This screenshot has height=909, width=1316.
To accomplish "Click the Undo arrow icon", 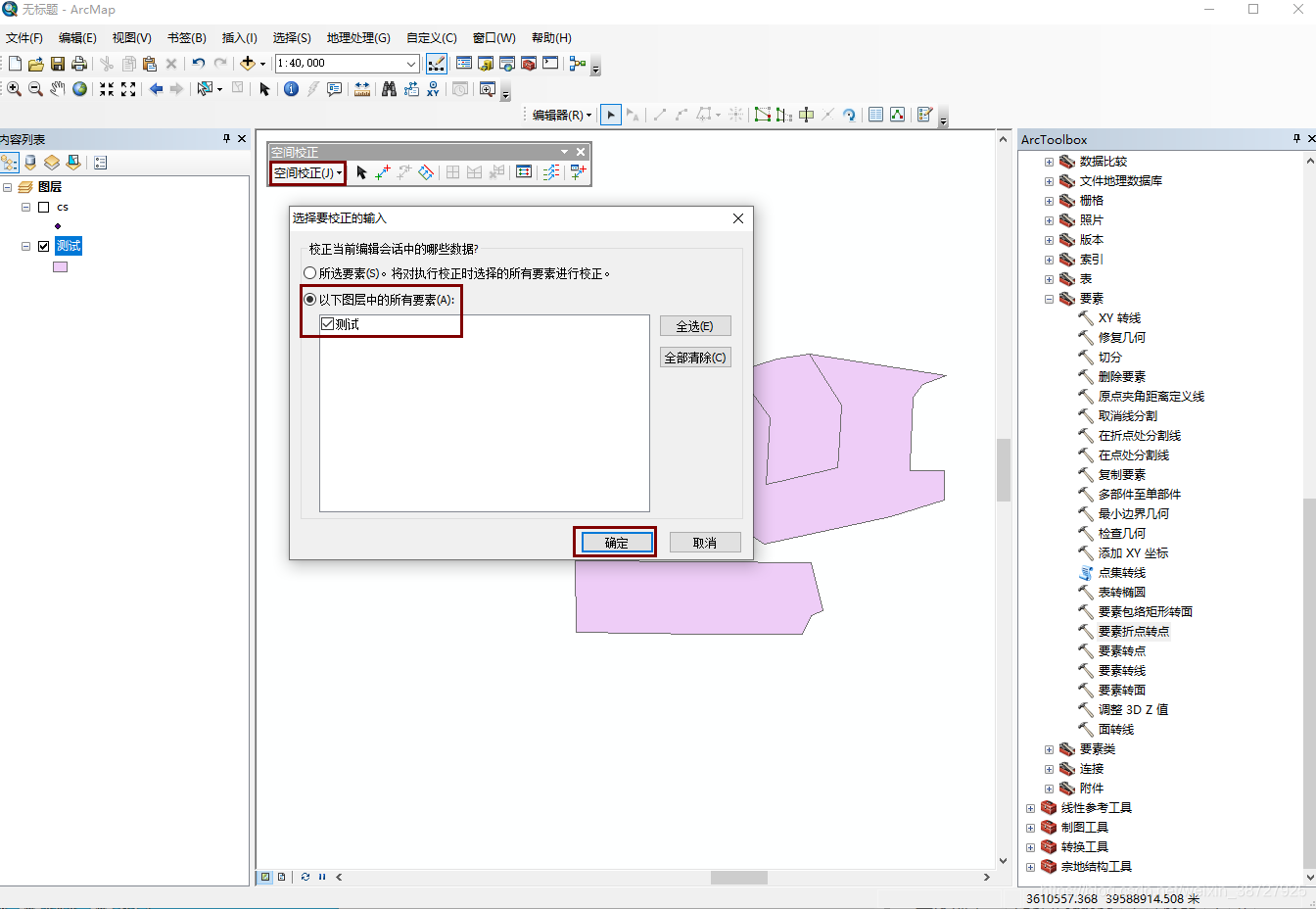I will pos(199,64).
